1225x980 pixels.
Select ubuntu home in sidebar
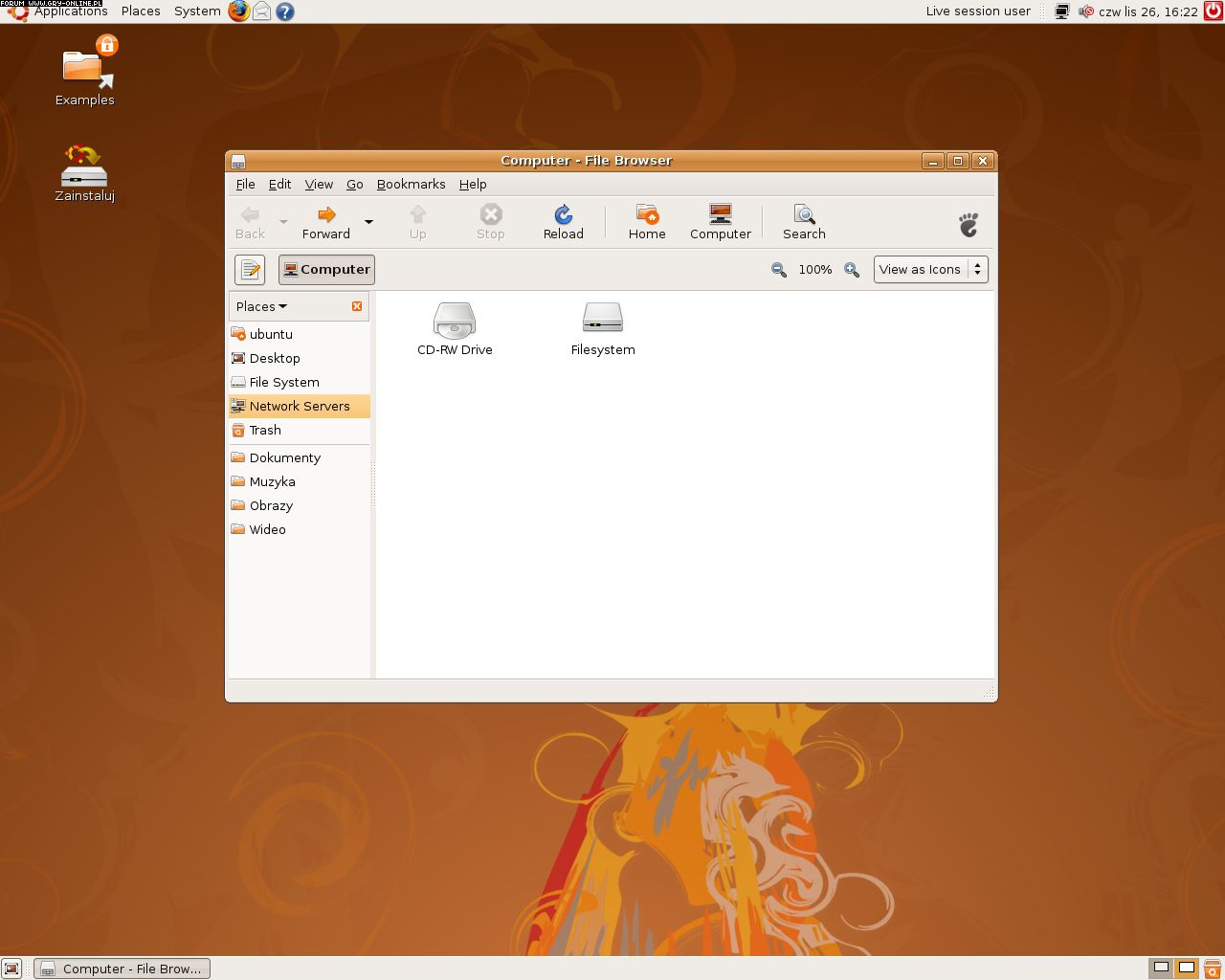[300, 334]
